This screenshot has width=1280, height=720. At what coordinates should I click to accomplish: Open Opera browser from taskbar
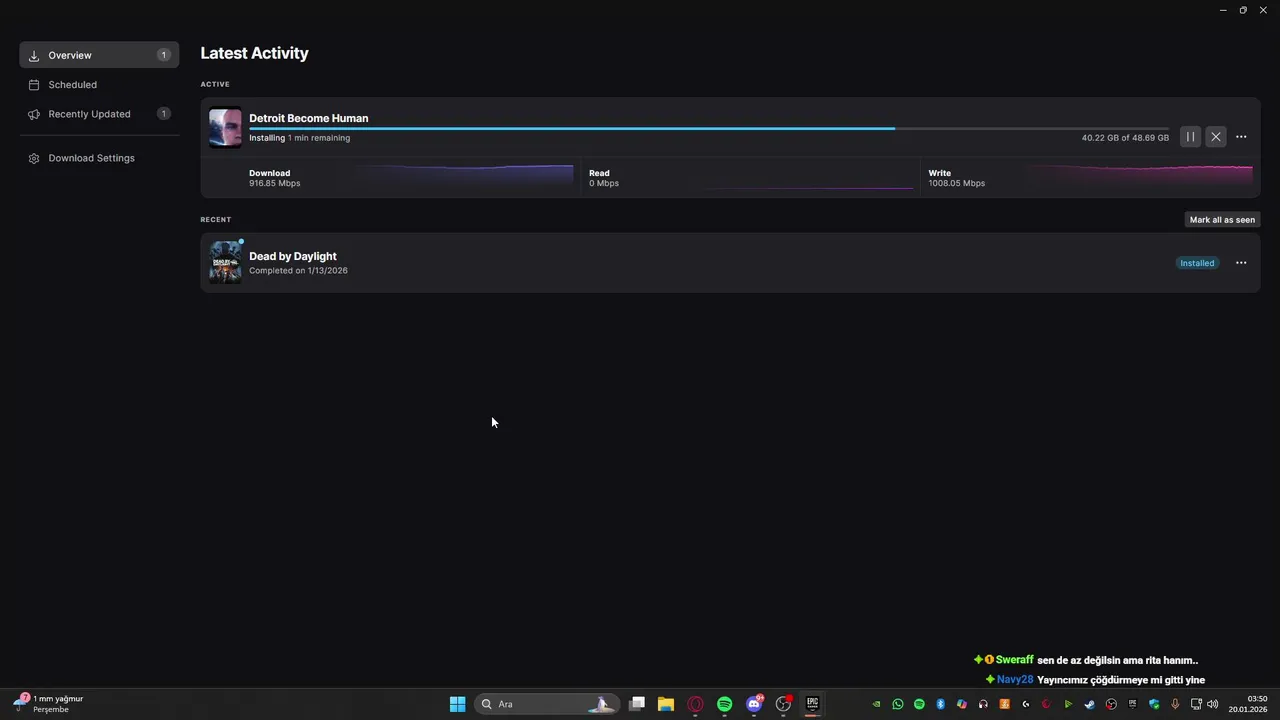(x=695, y=704)
